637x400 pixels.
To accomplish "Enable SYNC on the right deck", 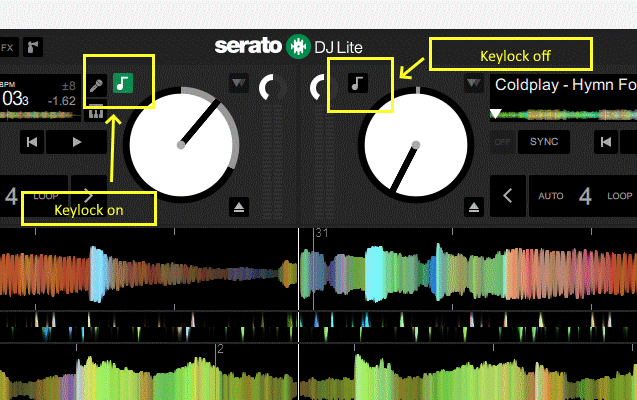I will 544,142.
